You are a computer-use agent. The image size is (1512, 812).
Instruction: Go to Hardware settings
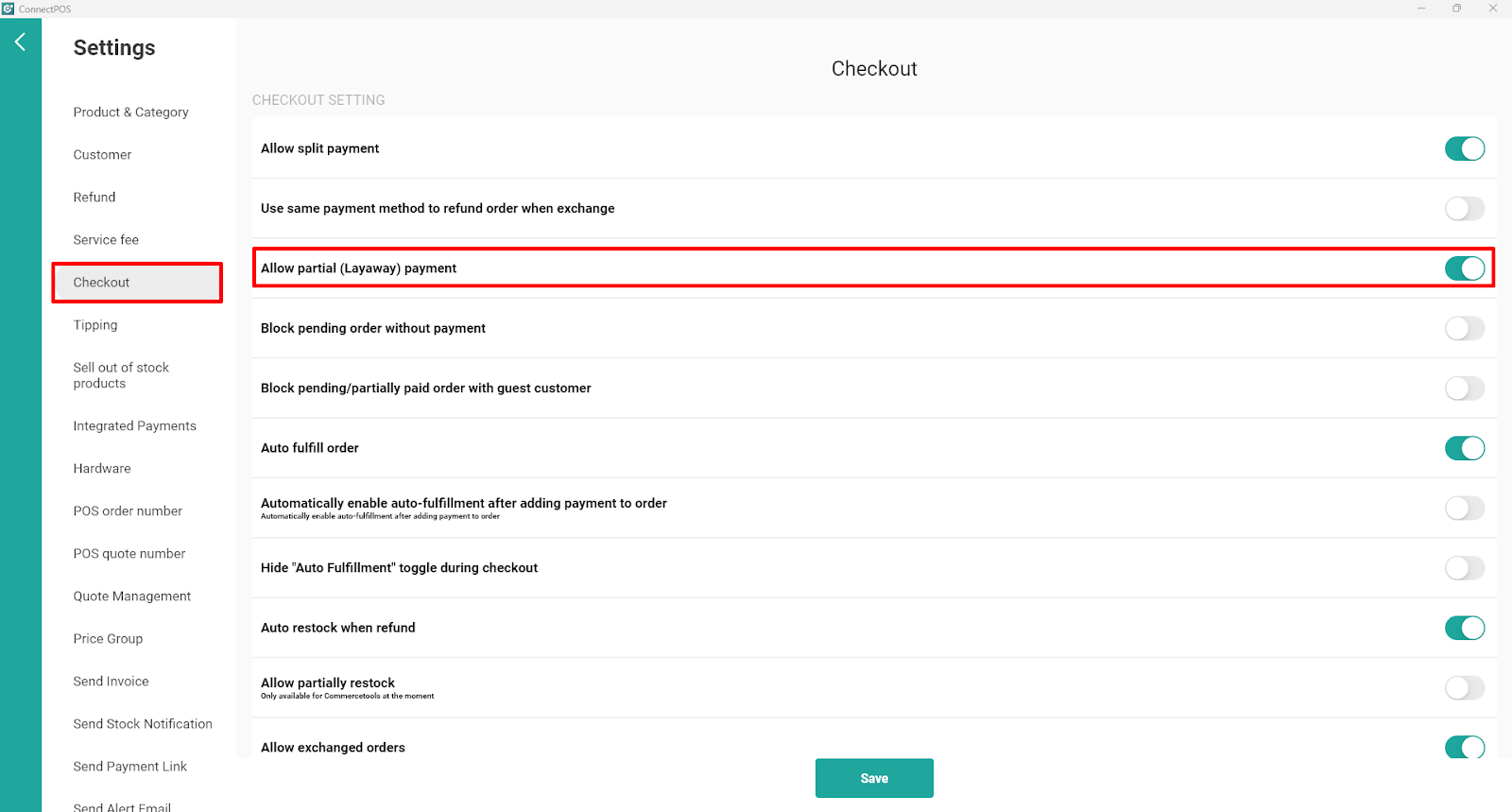[x=102, y=469]
